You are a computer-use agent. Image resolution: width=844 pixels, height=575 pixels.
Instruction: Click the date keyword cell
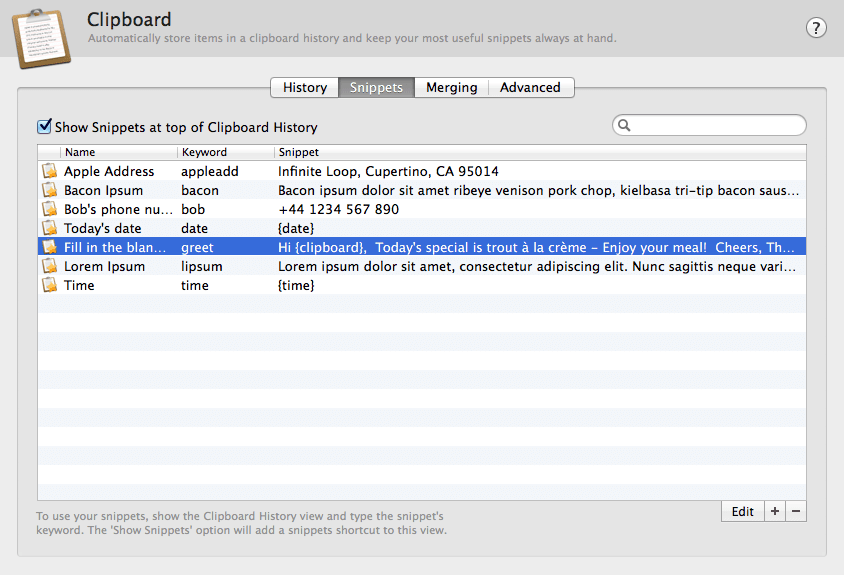(x=194, y=228)
